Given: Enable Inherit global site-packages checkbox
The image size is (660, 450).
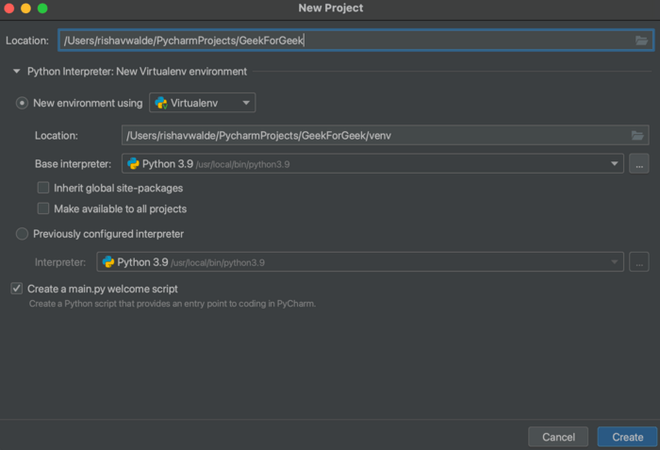Looking at the screenshot, I should click(43, 188).
